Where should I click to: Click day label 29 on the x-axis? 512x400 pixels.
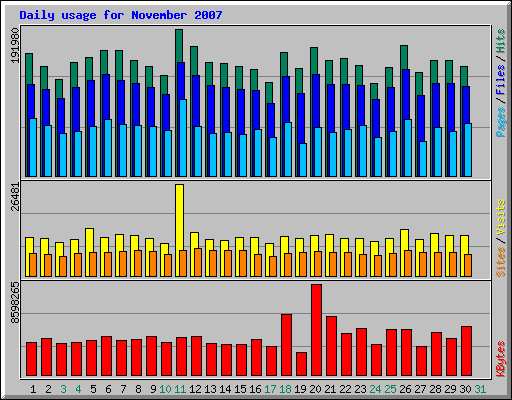coord(450,389)
